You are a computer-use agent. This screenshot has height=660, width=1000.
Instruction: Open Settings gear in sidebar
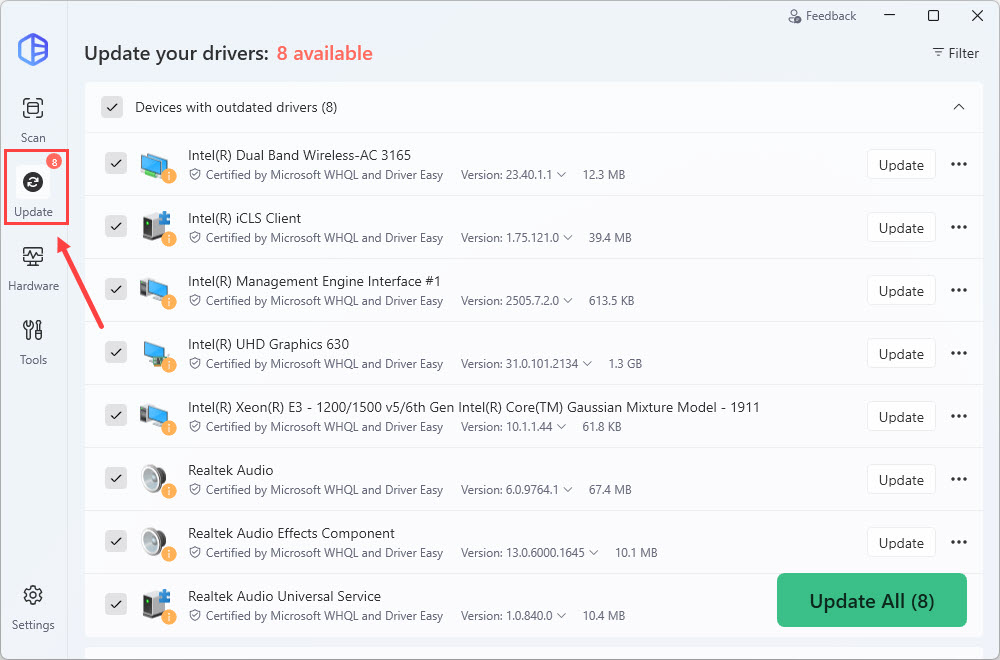[33, 606]
